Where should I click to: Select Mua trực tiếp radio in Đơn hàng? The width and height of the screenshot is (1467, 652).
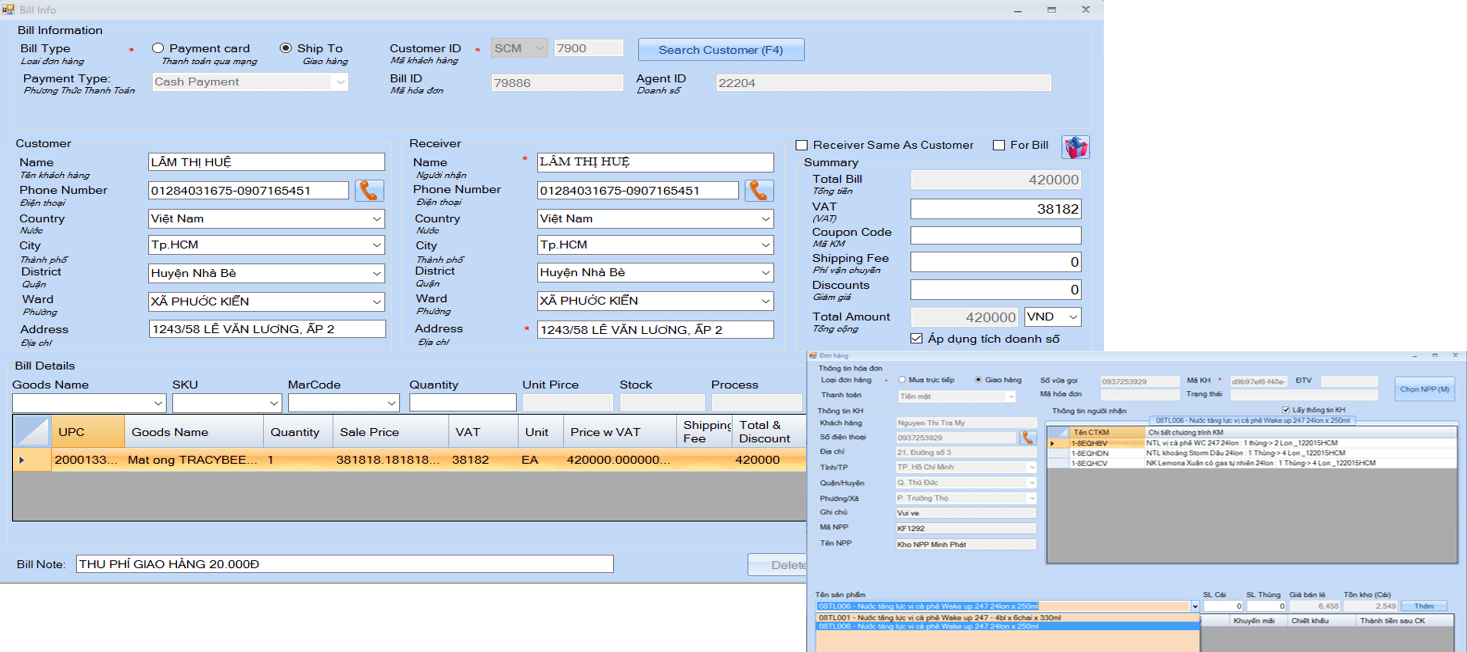coord(902,380)
